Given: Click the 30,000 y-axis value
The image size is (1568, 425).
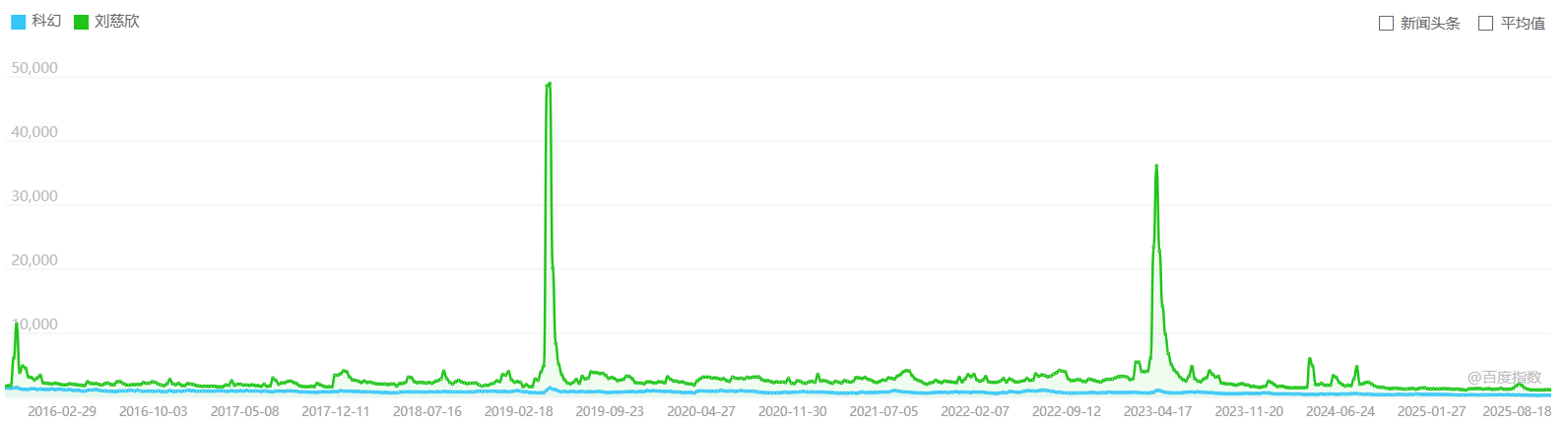Looking at the screenshot, I should tap(34, 196).
